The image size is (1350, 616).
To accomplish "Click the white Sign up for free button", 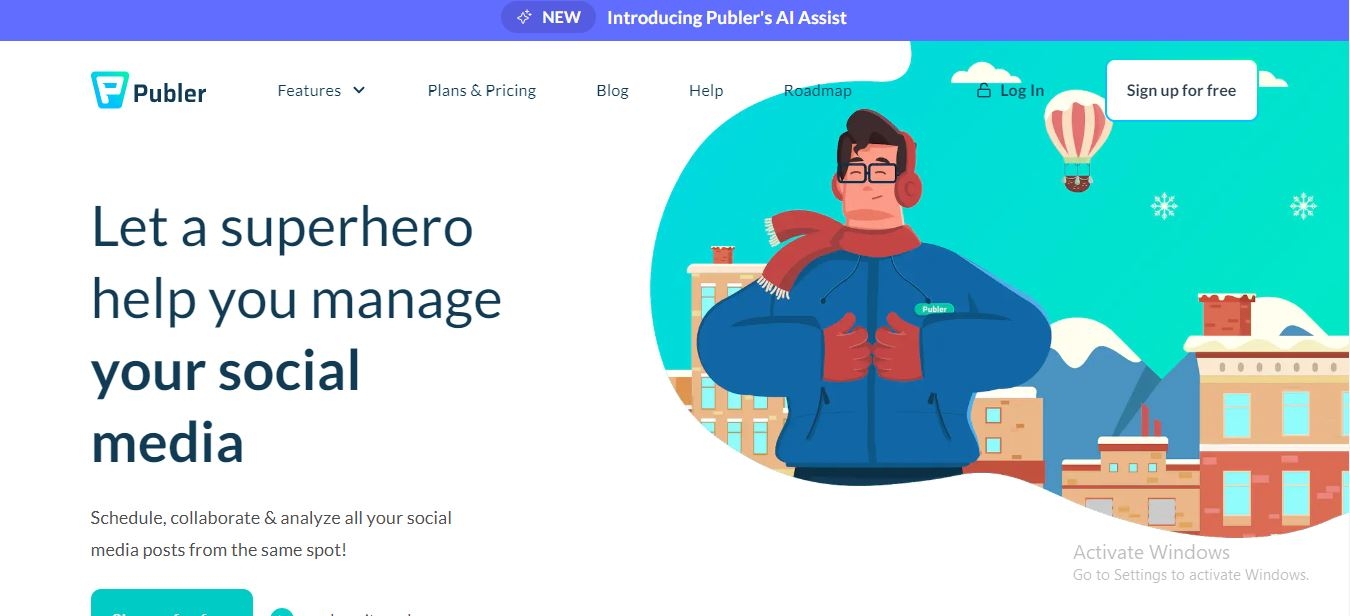I will pyautogui.click(x=1181, y=90).
